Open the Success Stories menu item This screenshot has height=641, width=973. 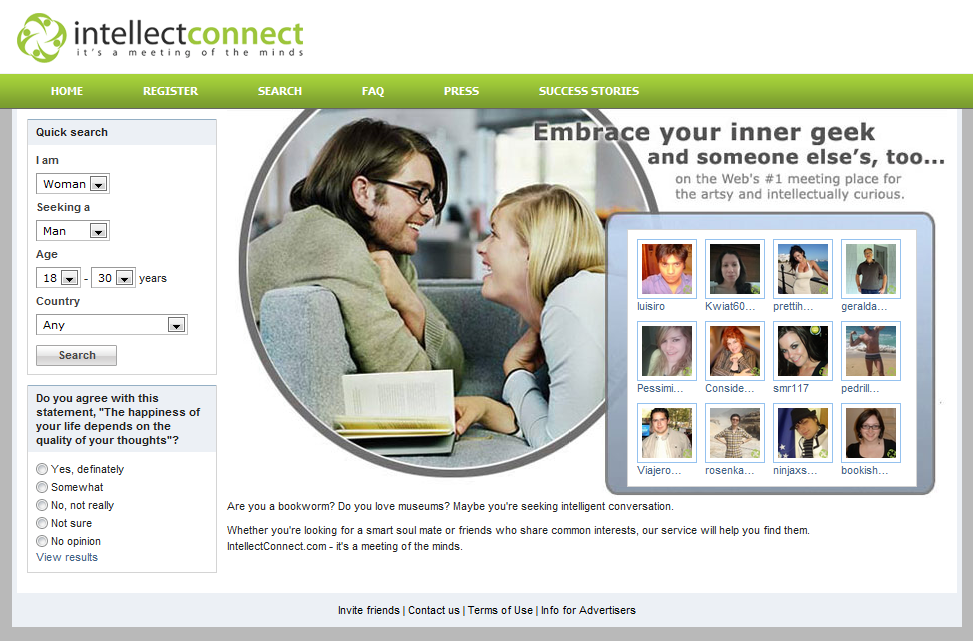coord(589,91)
